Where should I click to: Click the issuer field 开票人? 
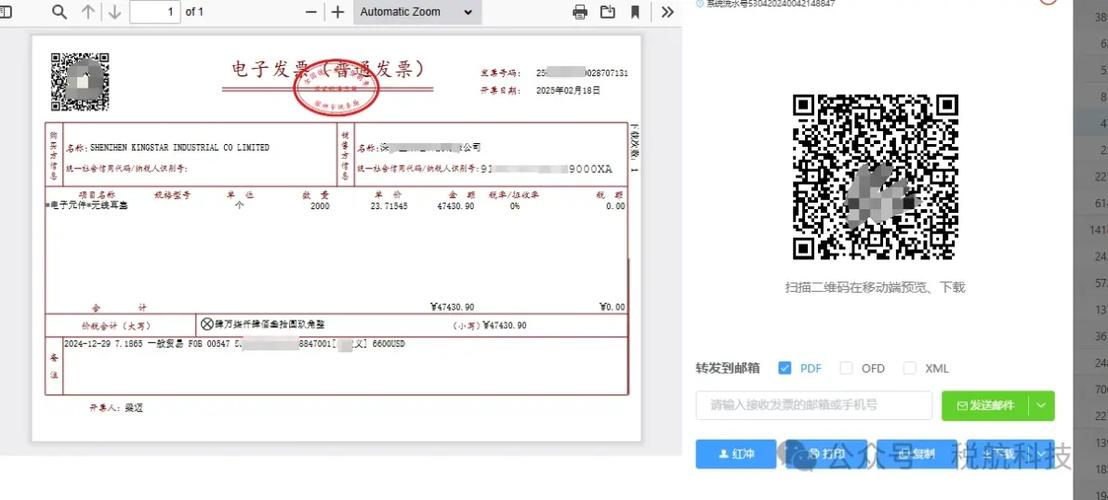click(116, 408)
